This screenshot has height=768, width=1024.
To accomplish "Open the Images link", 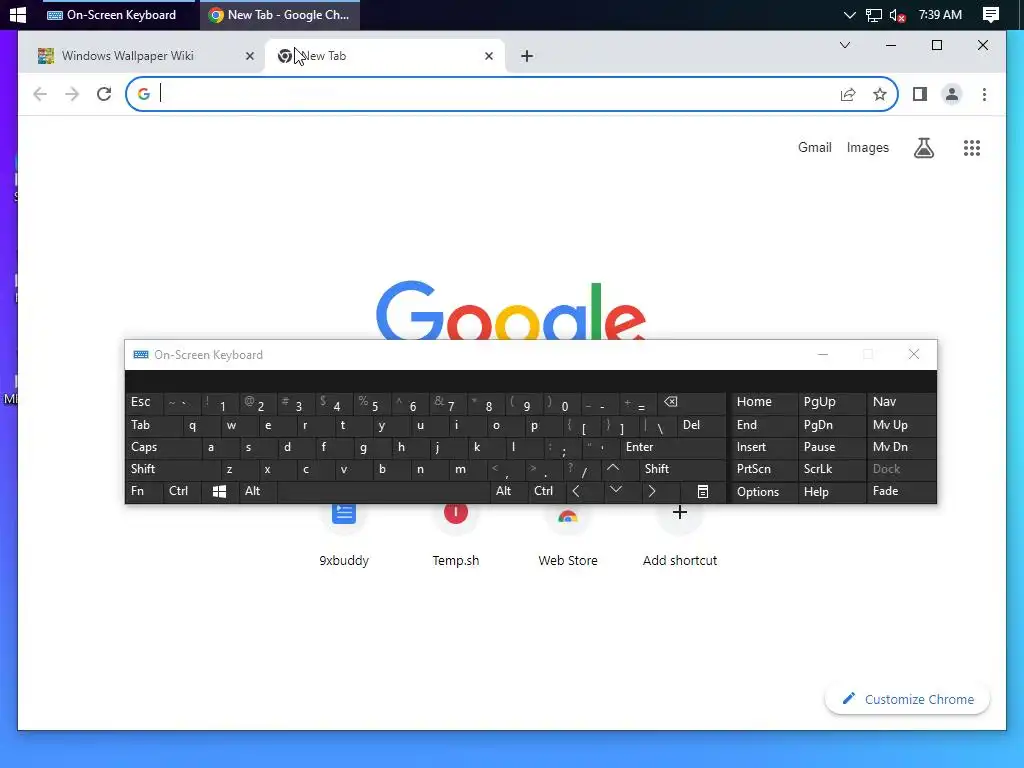I will 867,148.
